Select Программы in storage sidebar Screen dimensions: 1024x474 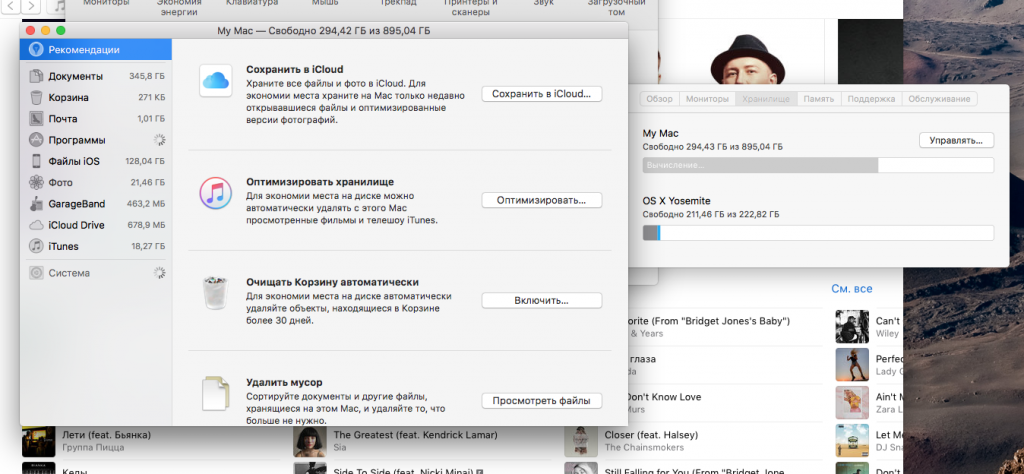click(x=95, y=140)
